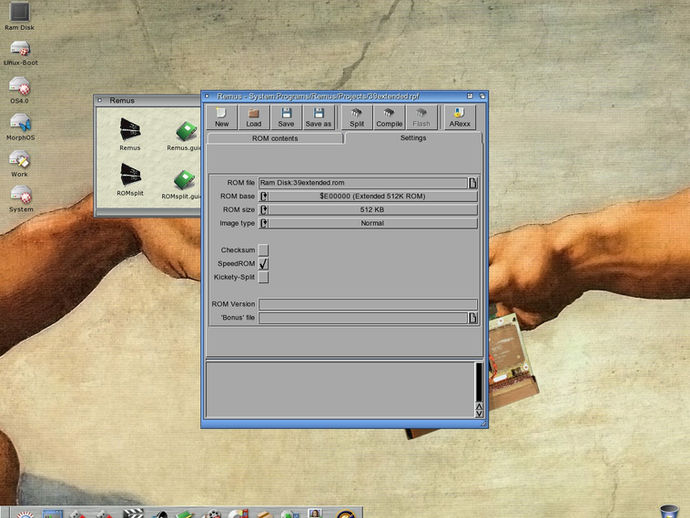Viewport: 690px width, 518px height.
Task: Open the file requester icon beside ROM file
Action: pos(473,183)
